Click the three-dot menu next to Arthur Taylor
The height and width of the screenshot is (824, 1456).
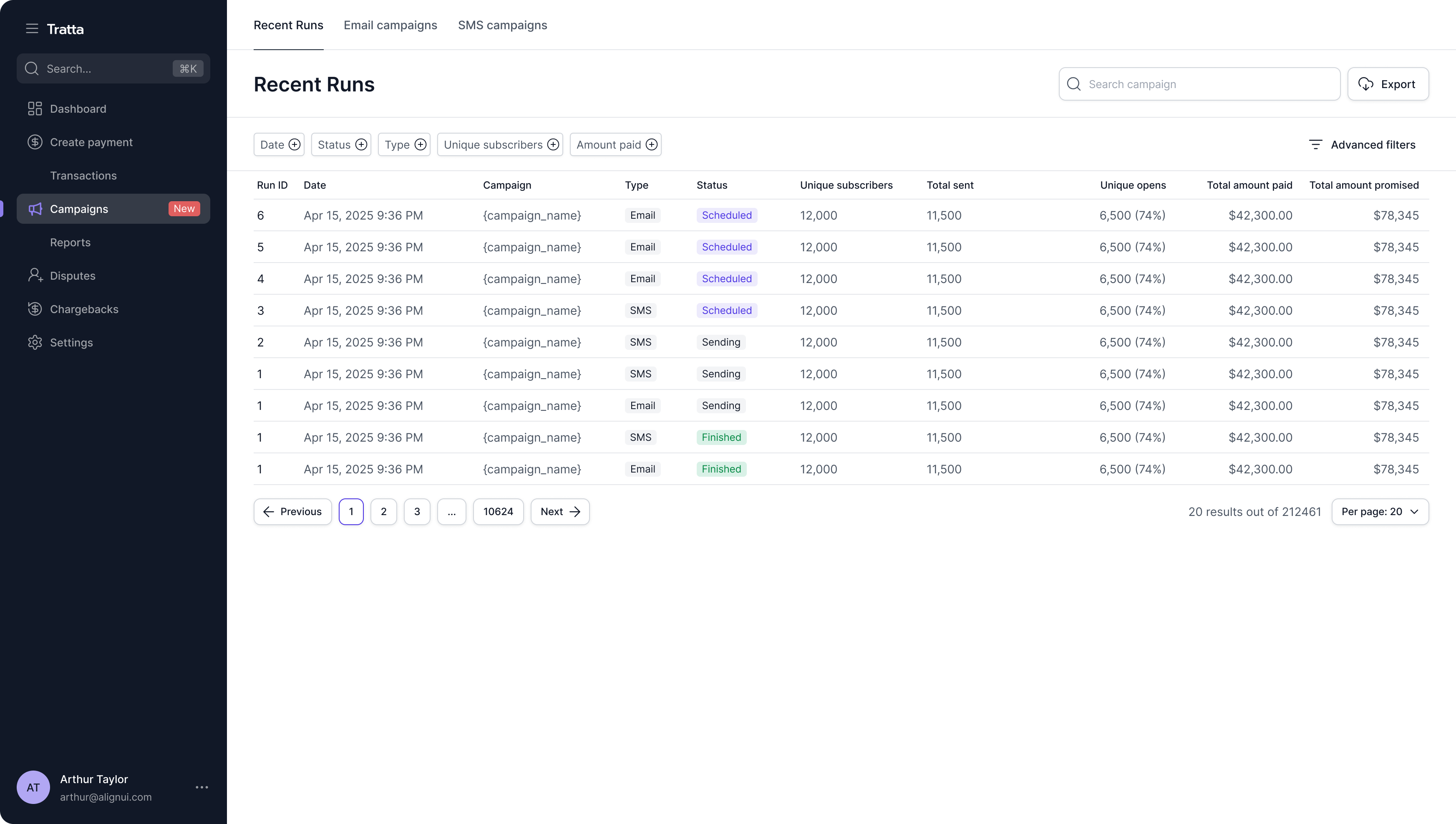pyautogui.click(x=202, y=787)
